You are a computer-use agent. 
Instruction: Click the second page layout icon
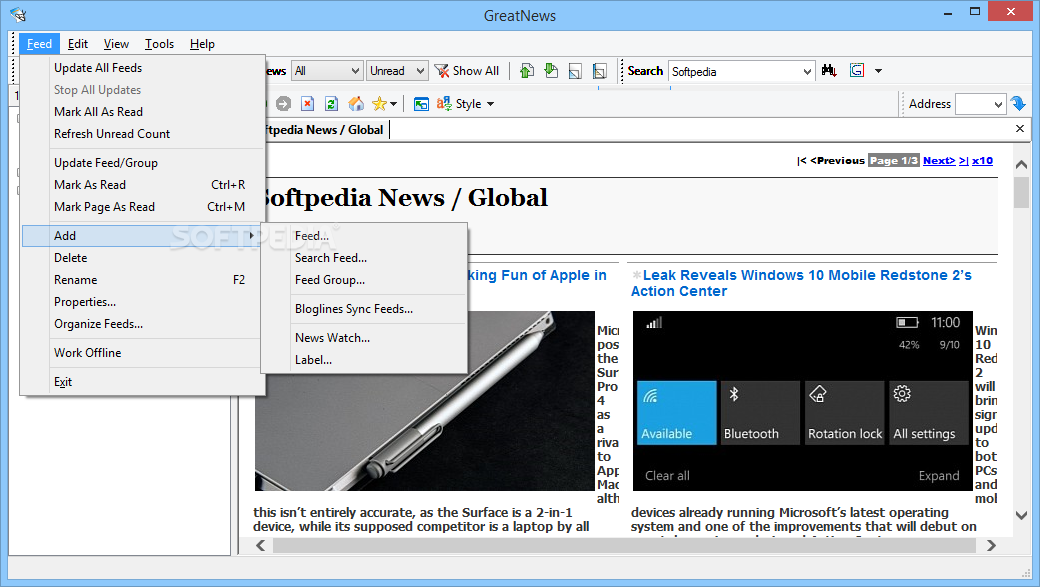point(600,71)
